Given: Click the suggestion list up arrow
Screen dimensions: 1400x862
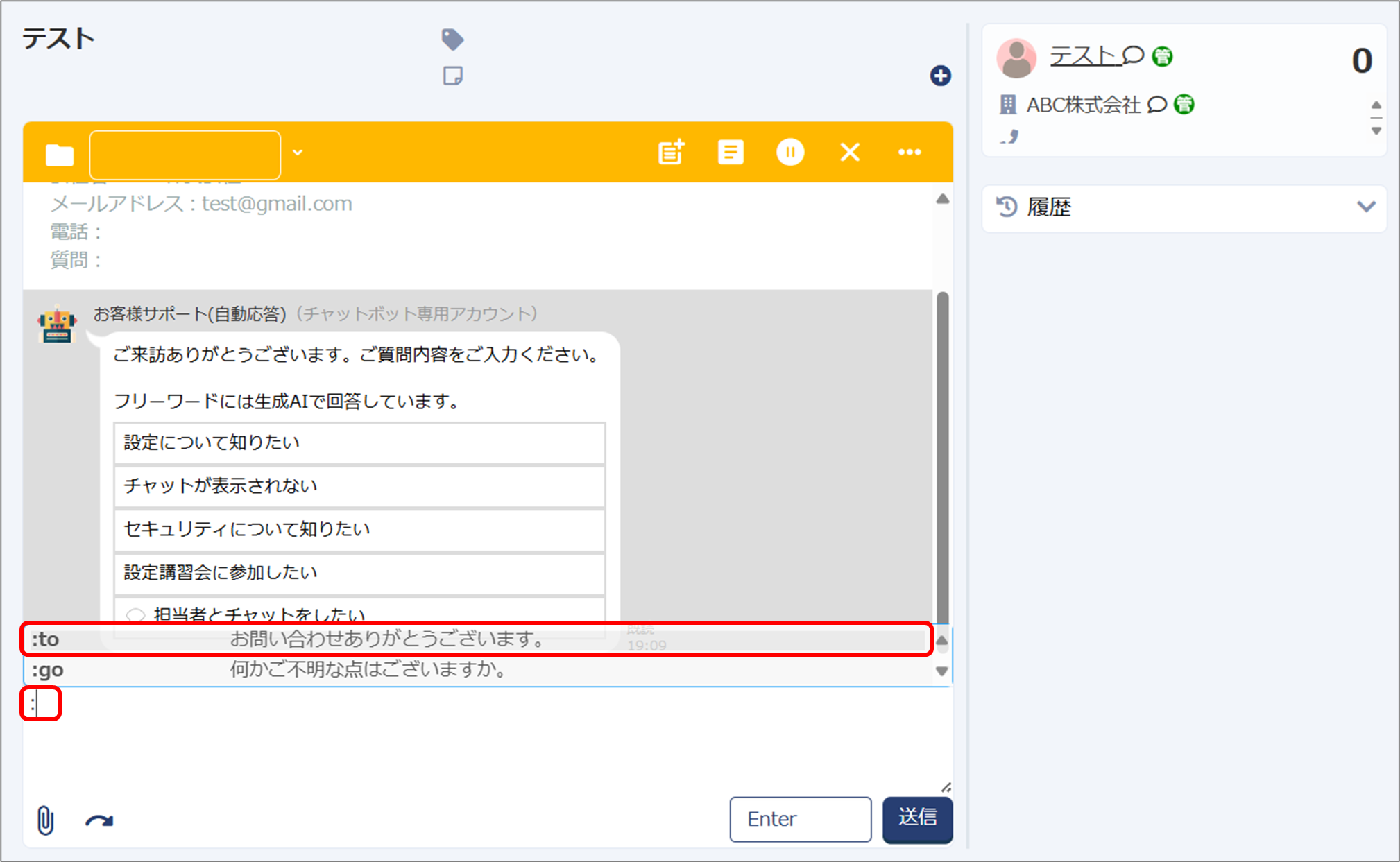Looking at the screenshot, I should pyautogui.click(x=941, y=640).
